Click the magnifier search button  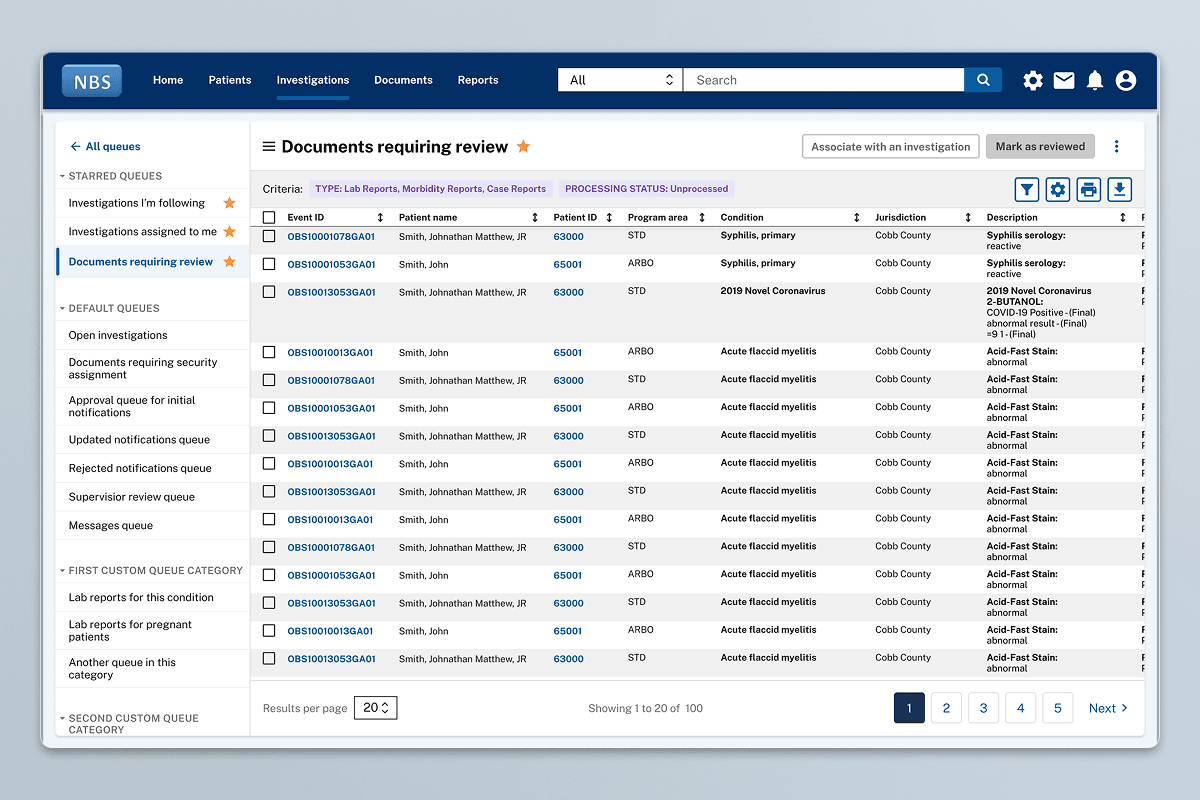[983, 80]
